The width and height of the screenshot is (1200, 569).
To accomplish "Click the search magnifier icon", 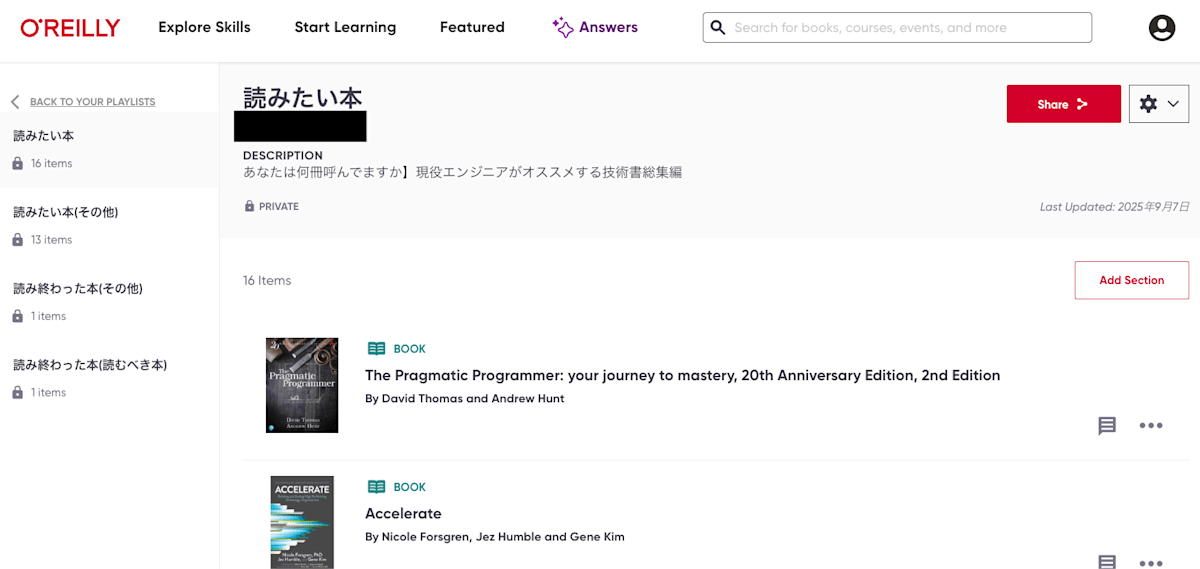I will coord(717,28).
